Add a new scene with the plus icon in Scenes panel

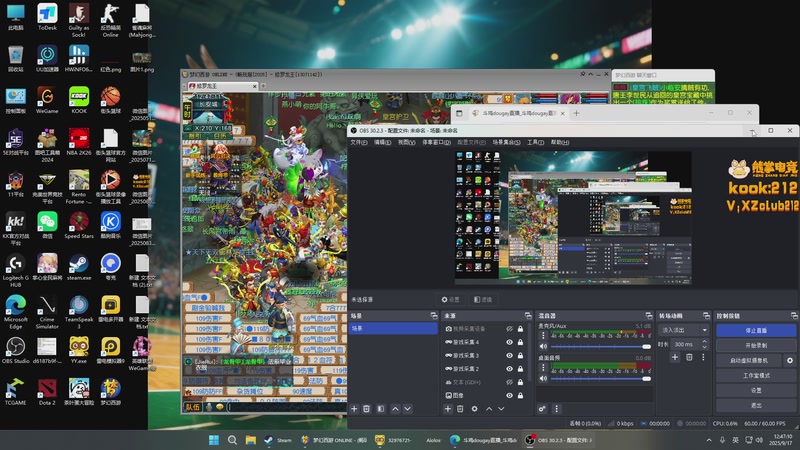pyautogui.click(x=354, y=409)
